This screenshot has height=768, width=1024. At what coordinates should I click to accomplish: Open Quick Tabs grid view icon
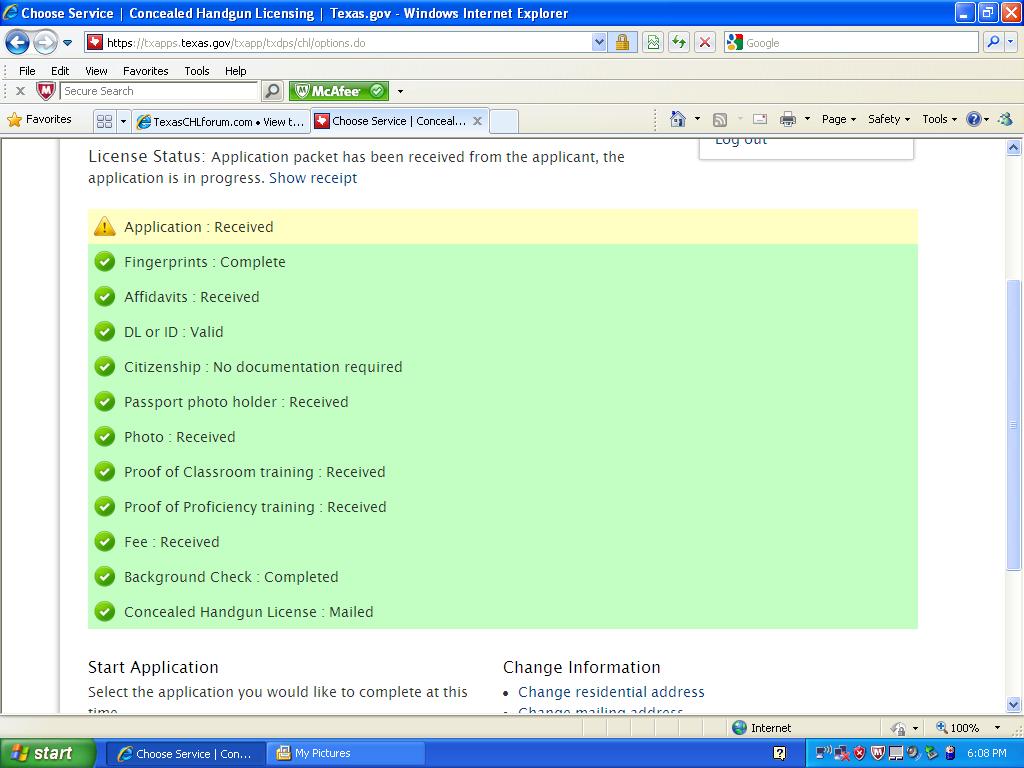tap(104, 121)
